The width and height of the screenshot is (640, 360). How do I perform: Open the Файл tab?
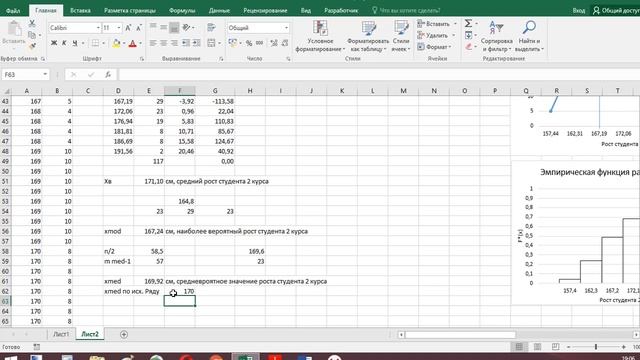[13, 11]
